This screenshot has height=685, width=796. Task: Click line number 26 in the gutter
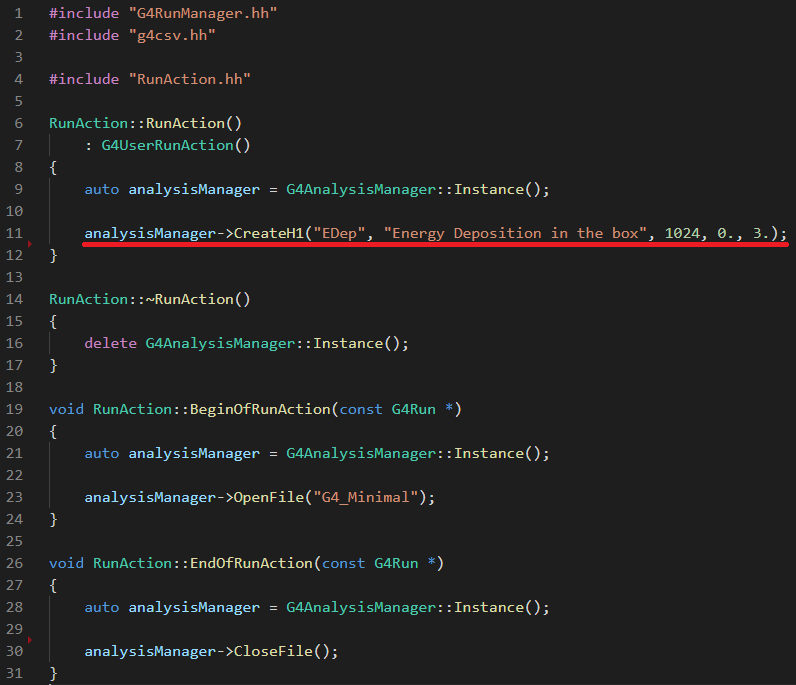(14, 563)
